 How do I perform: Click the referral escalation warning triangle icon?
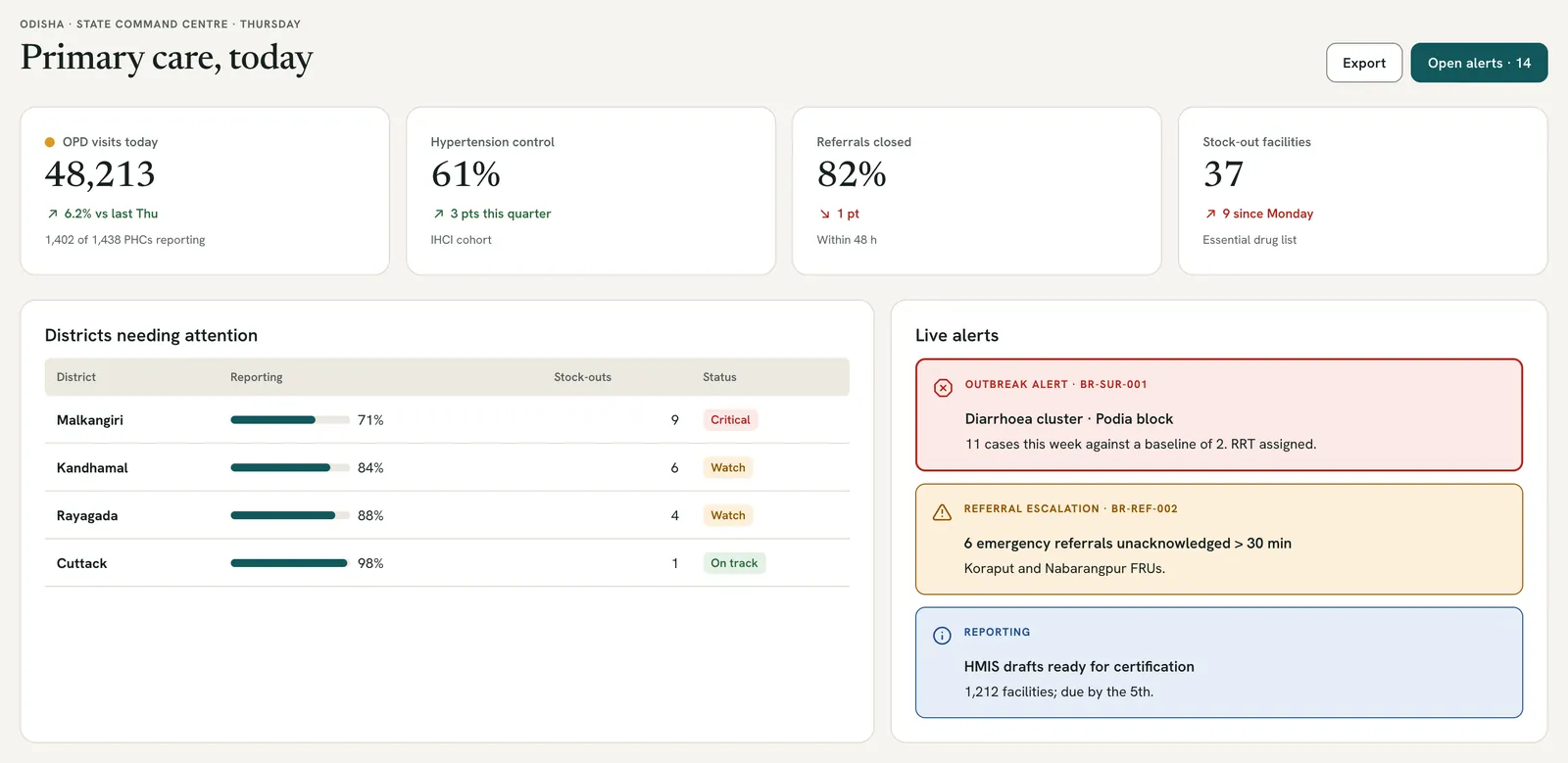(x=942, y=512)
